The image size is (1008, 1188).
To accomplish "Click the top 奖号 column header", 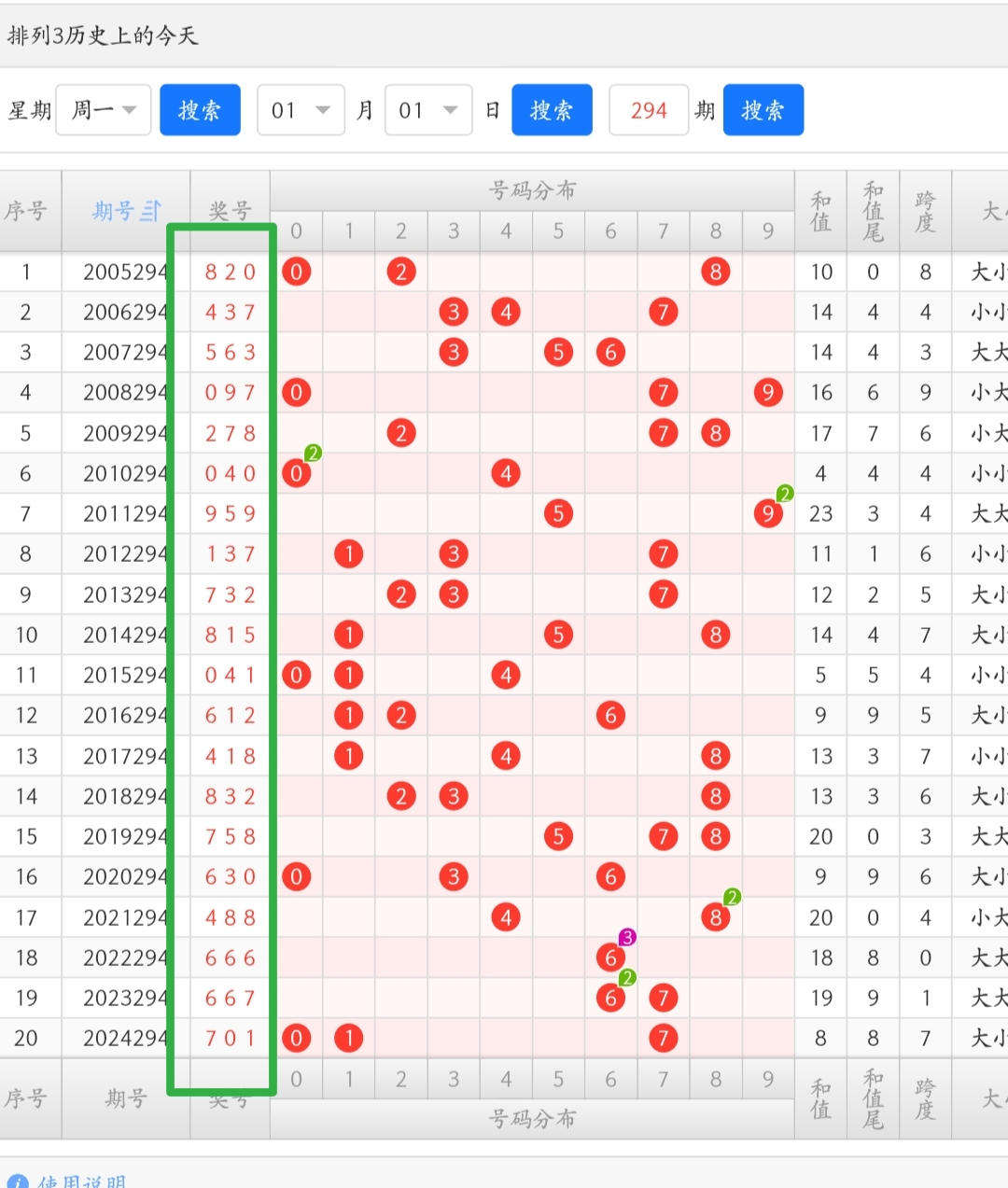I will pos(230,211).
